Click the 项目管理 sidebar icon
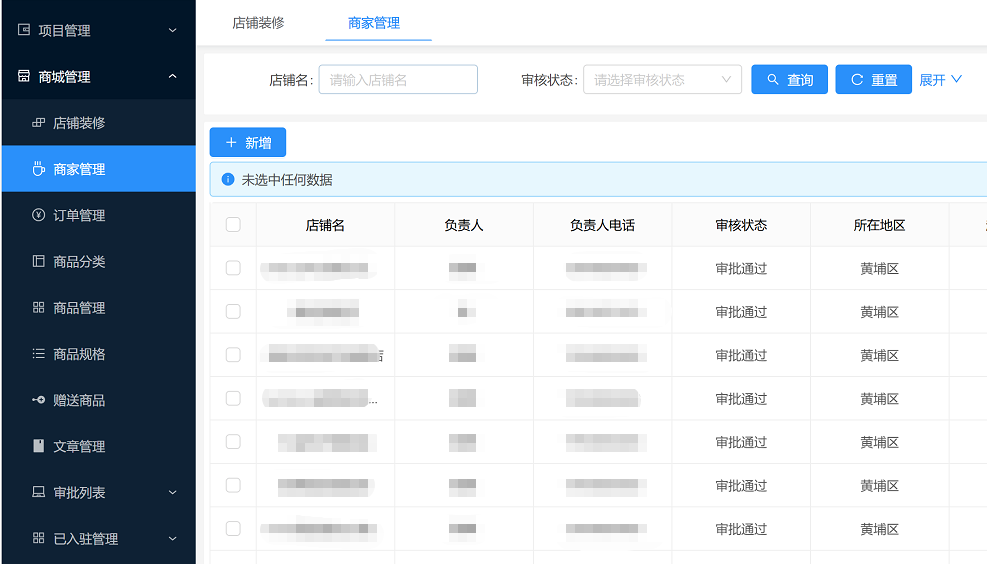988x564 pixels. tap(24, 30)
